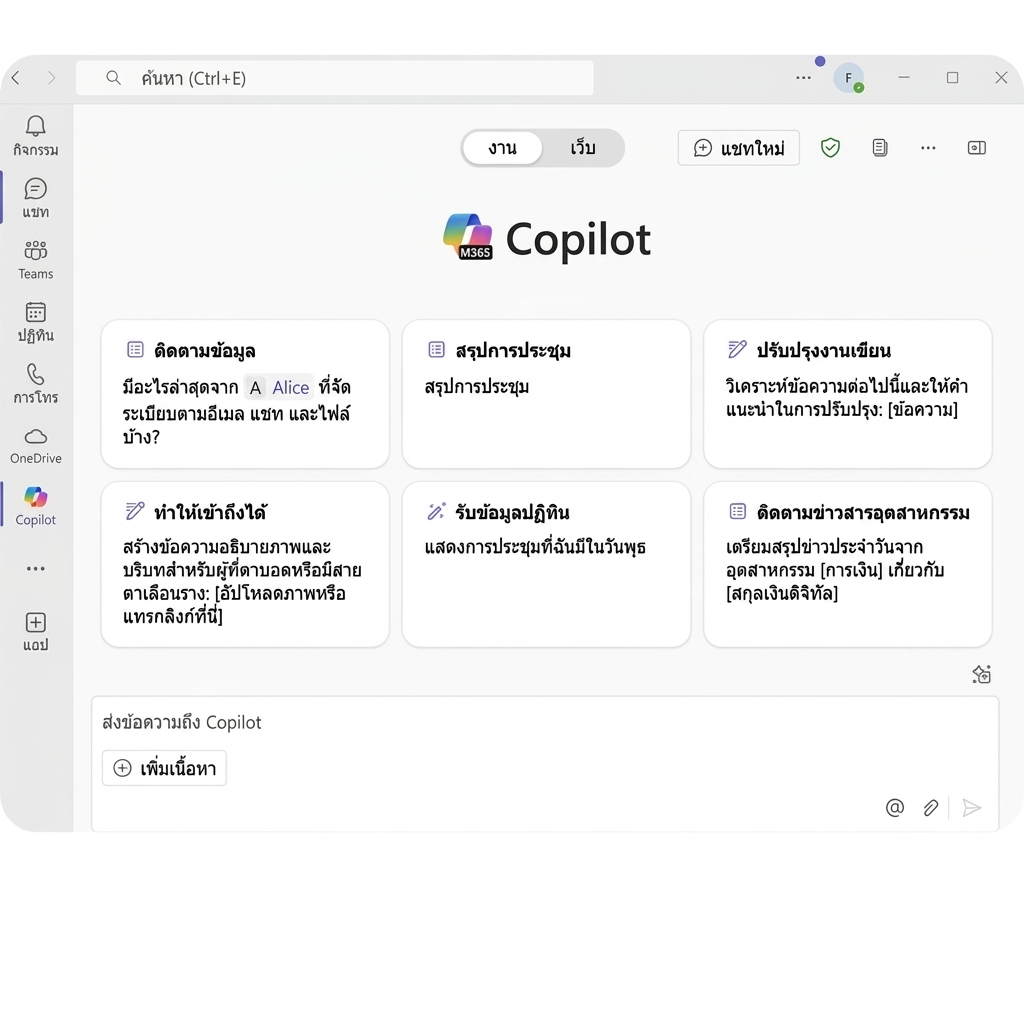
Task: Select the ติดตามข้อมูล prompt card
Action: click(x=245, y=394)
